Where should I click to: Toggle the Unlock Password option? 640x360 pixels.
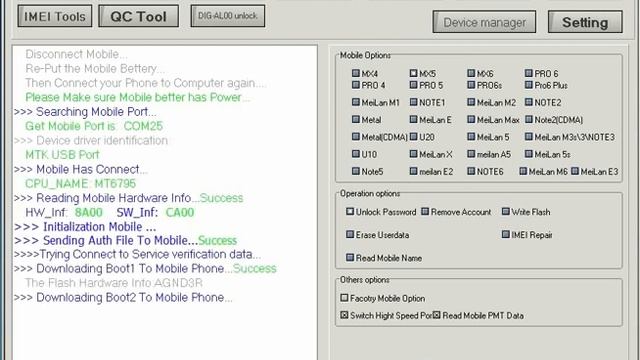coord(350,211)
